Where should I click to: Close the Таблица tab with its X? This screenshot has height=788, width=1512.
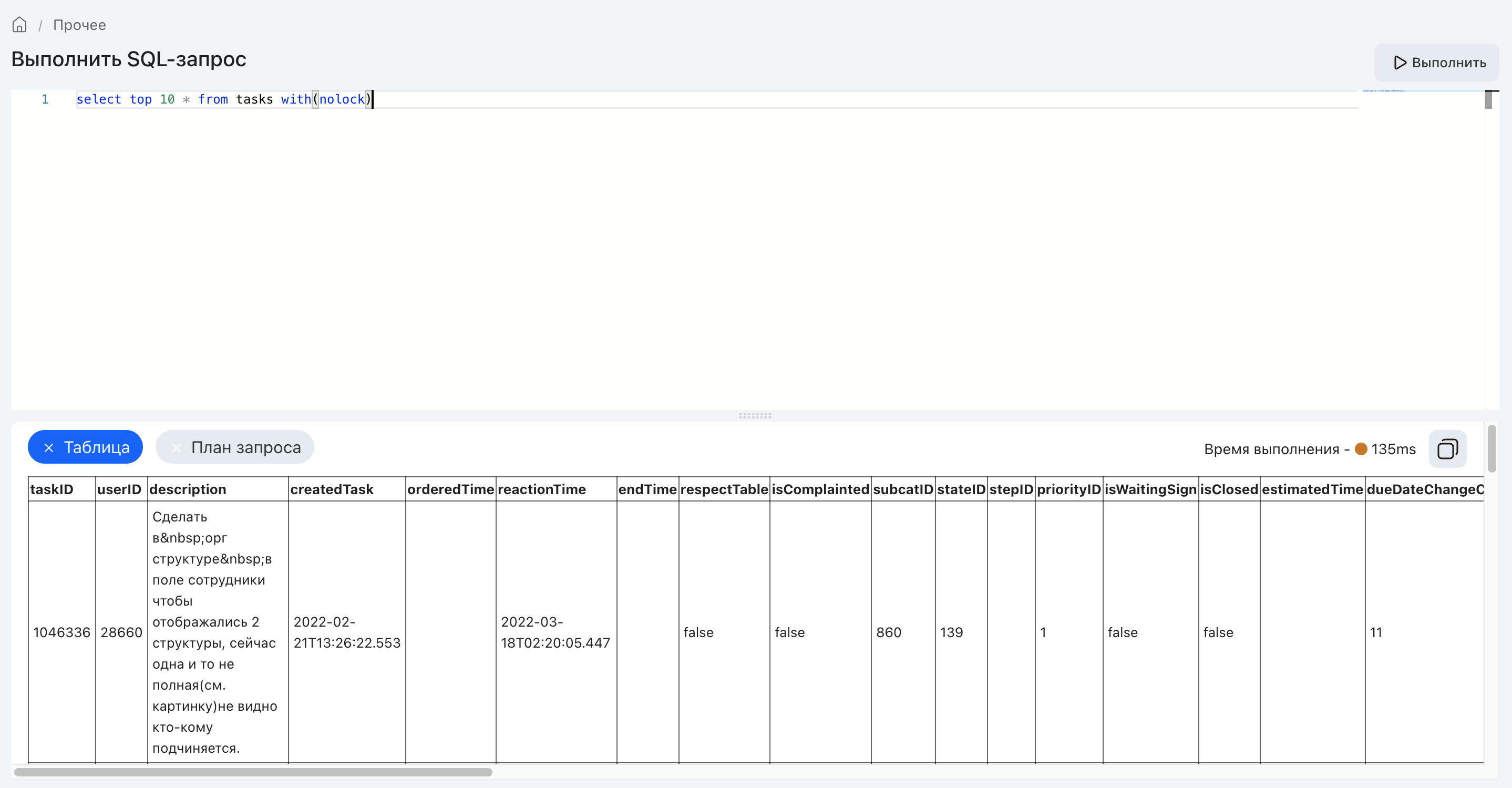pos(49,447)
